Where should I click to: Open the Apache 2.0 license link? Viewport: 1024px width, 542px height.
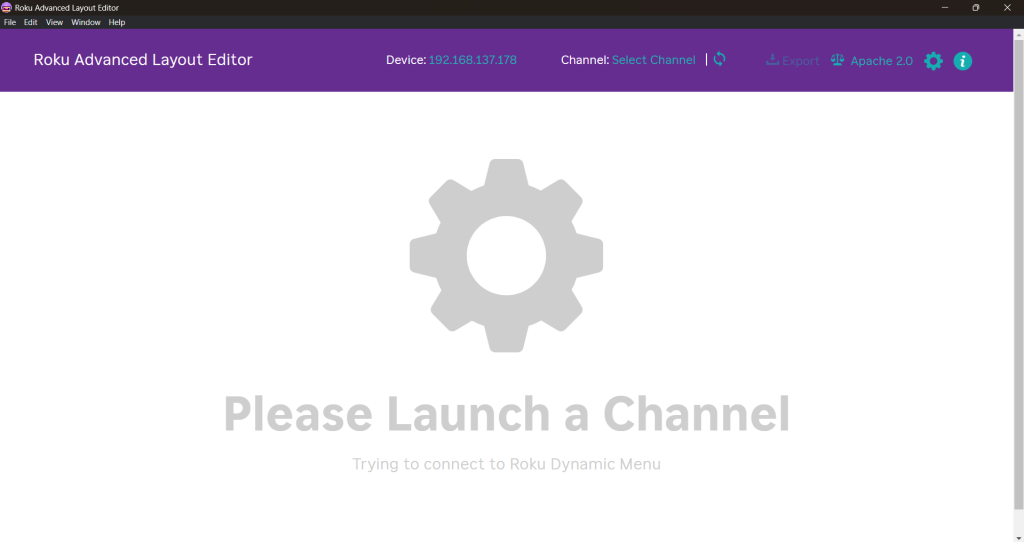(x=882, y=61)
